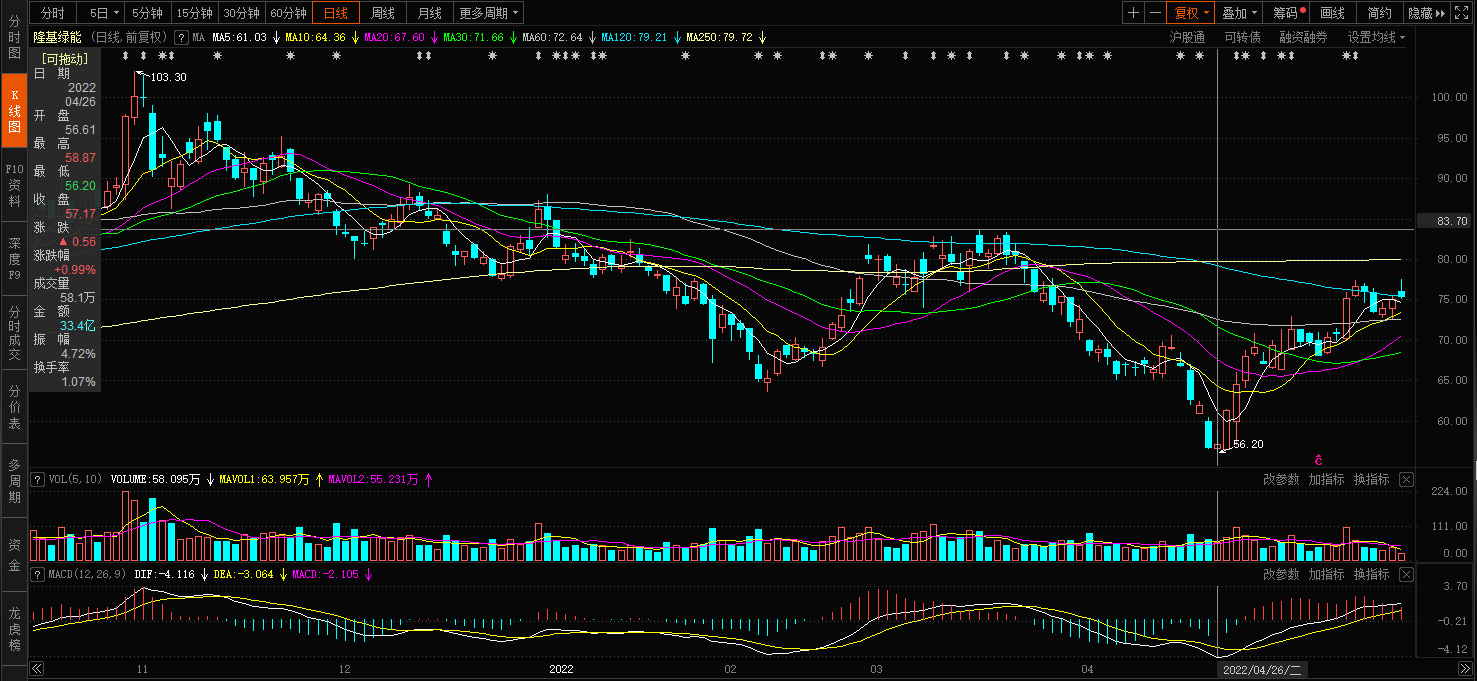
Task: Close the MACD indicator panel
Action: (x=1406, y=575)
